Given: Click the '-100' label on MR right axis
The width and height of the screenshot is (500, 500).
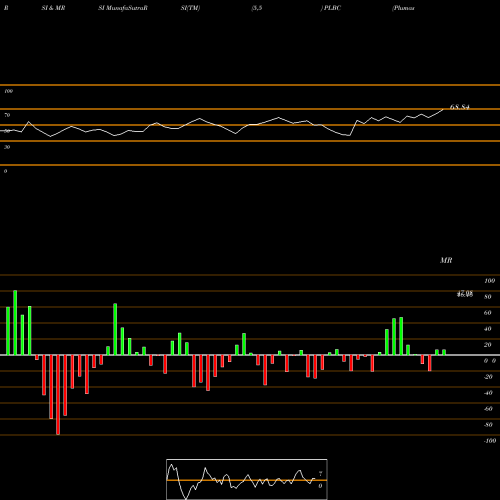Looking at the screenshot, I should click(x=490, y=441).
